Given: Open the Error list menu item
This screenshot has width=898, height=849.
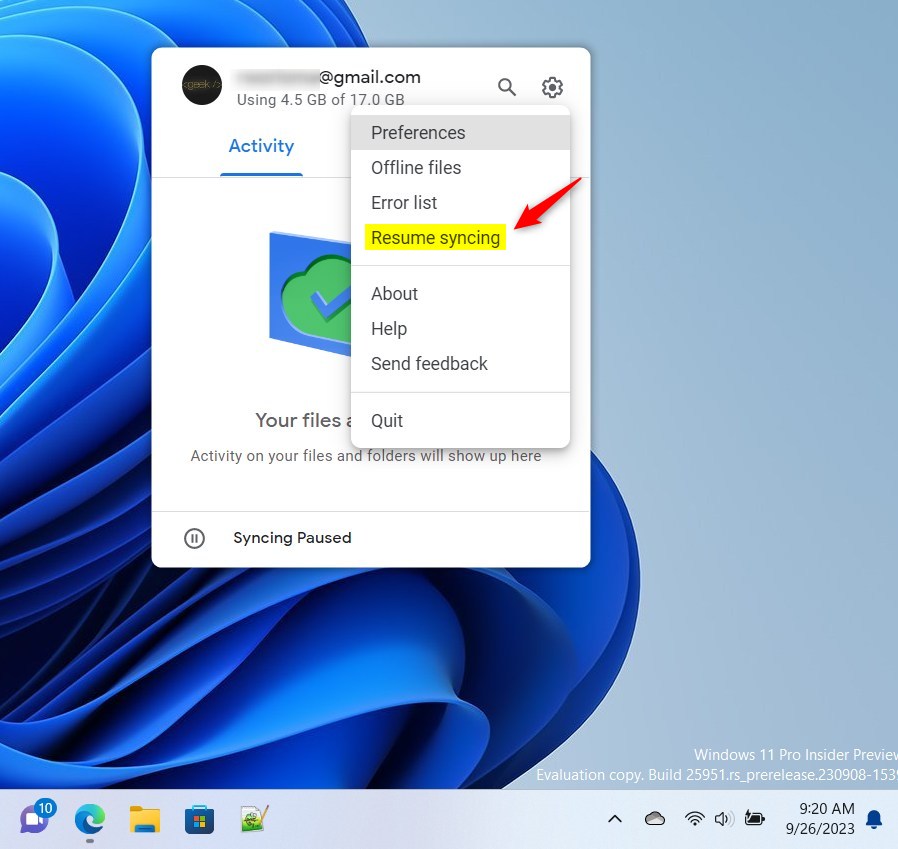Looking at the screenshot, I should [x=460, y=203].
